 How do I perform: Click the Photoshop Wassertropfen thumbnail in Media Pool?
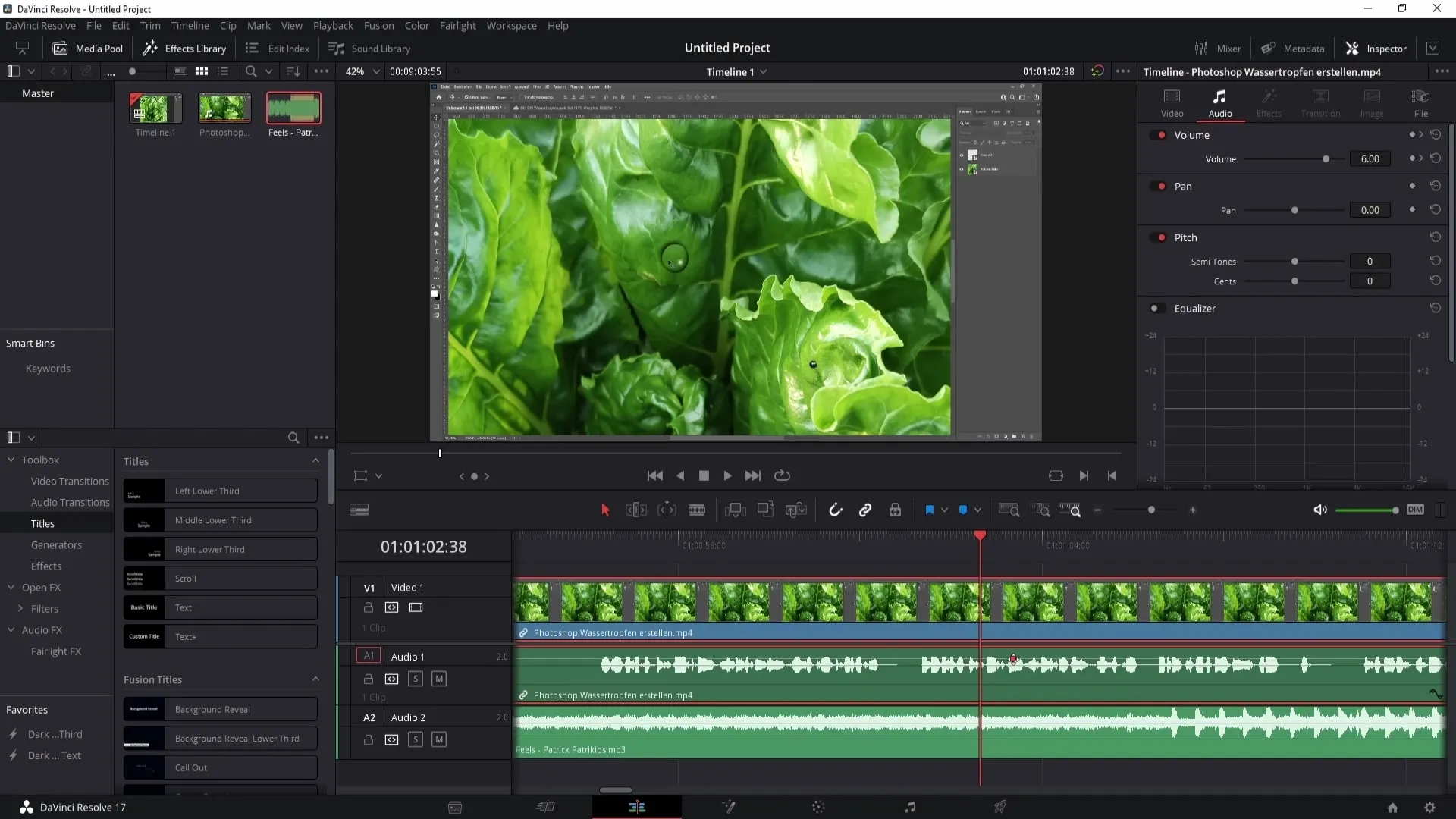(x=223, y=108)
